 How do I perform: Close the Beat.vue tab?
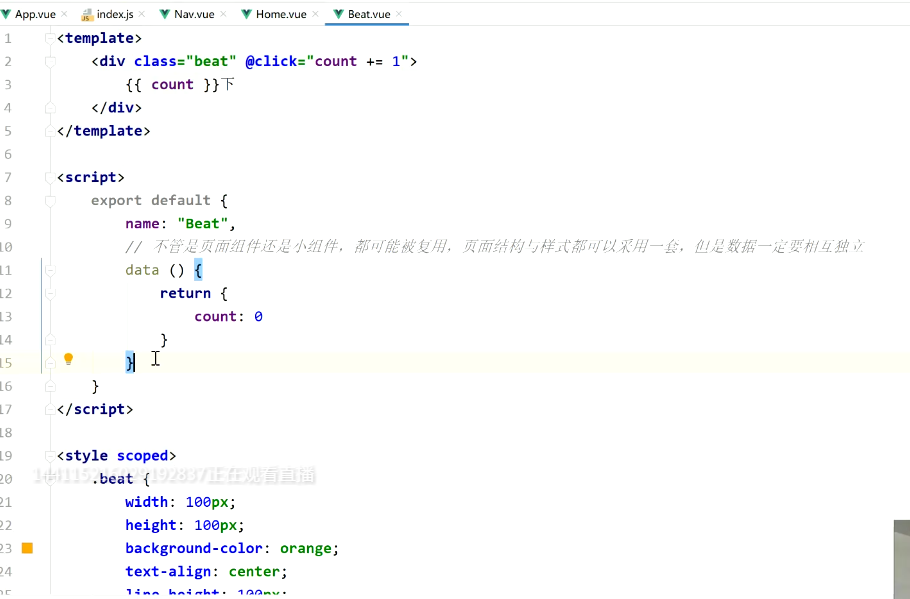[x=399, y=14]
